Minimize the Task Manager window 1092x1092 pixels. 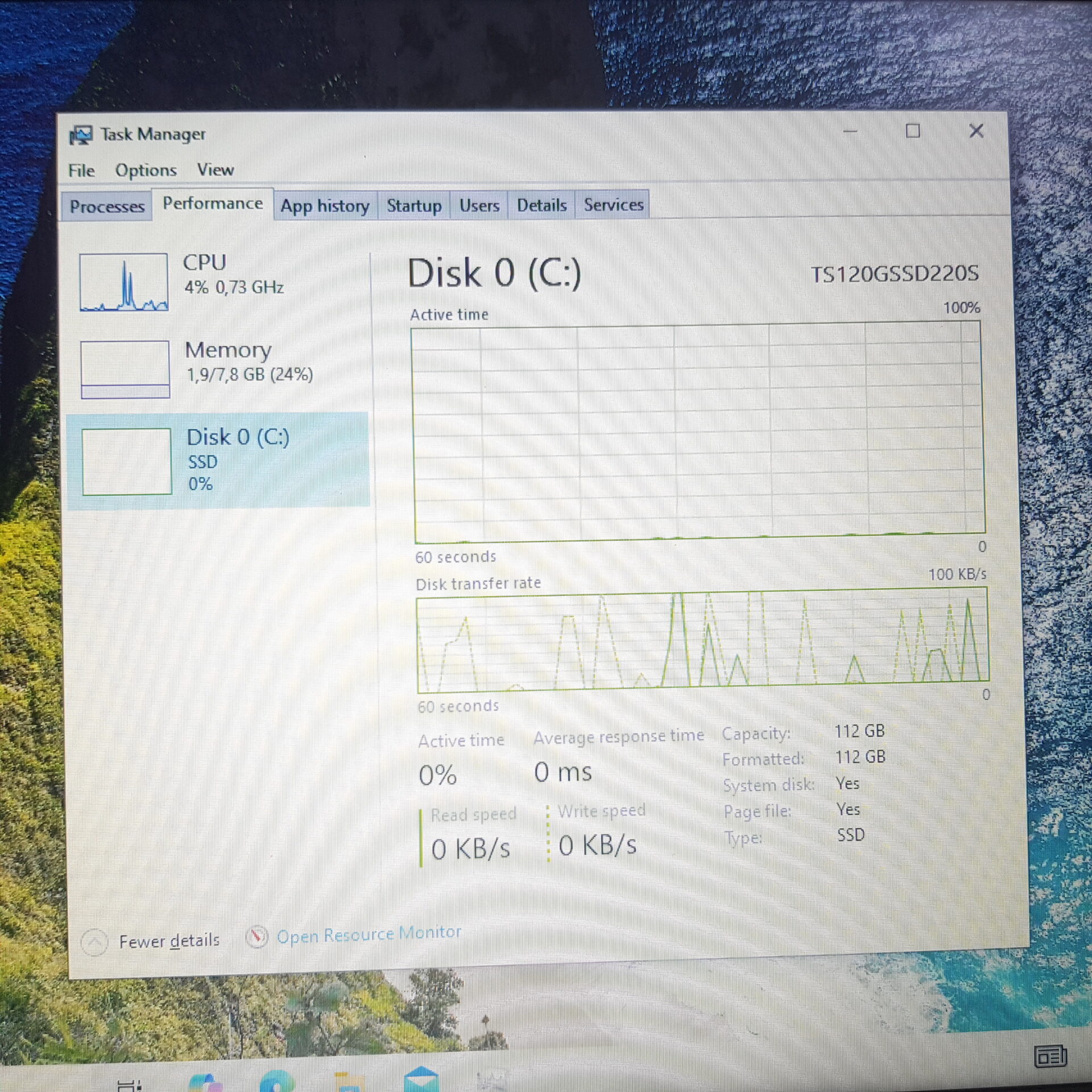coord(850,131)
